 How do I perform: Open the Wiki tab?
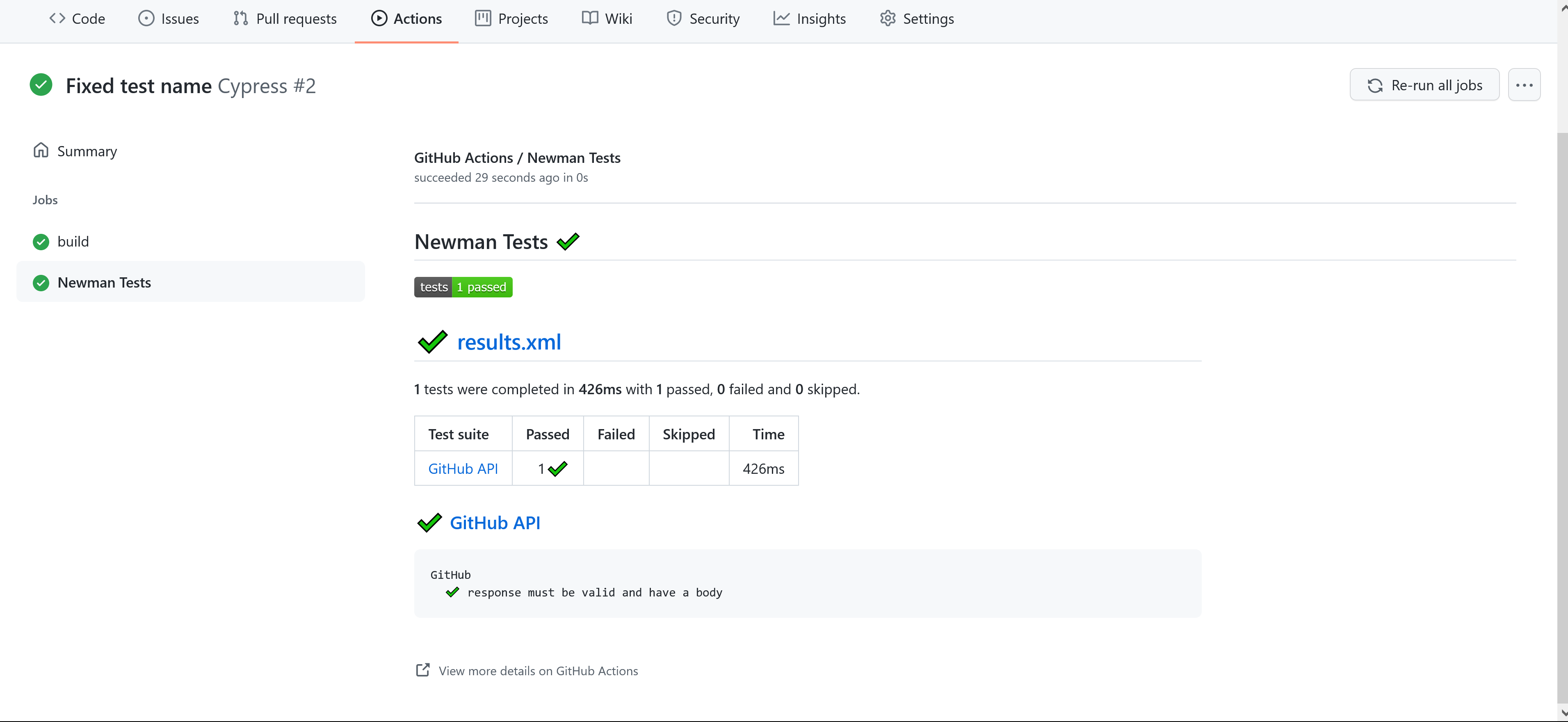[607, 19]
